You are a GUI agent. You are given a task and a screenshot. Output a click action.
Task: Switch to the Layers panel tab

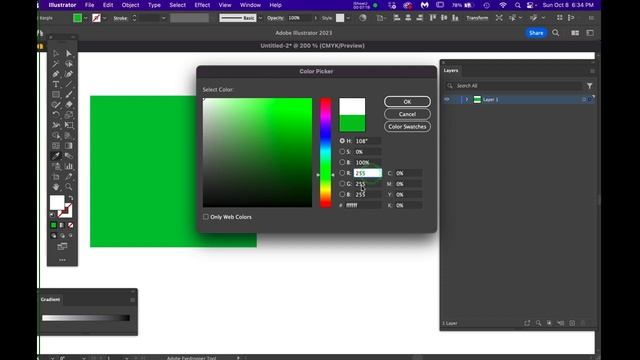click(451, 70)
